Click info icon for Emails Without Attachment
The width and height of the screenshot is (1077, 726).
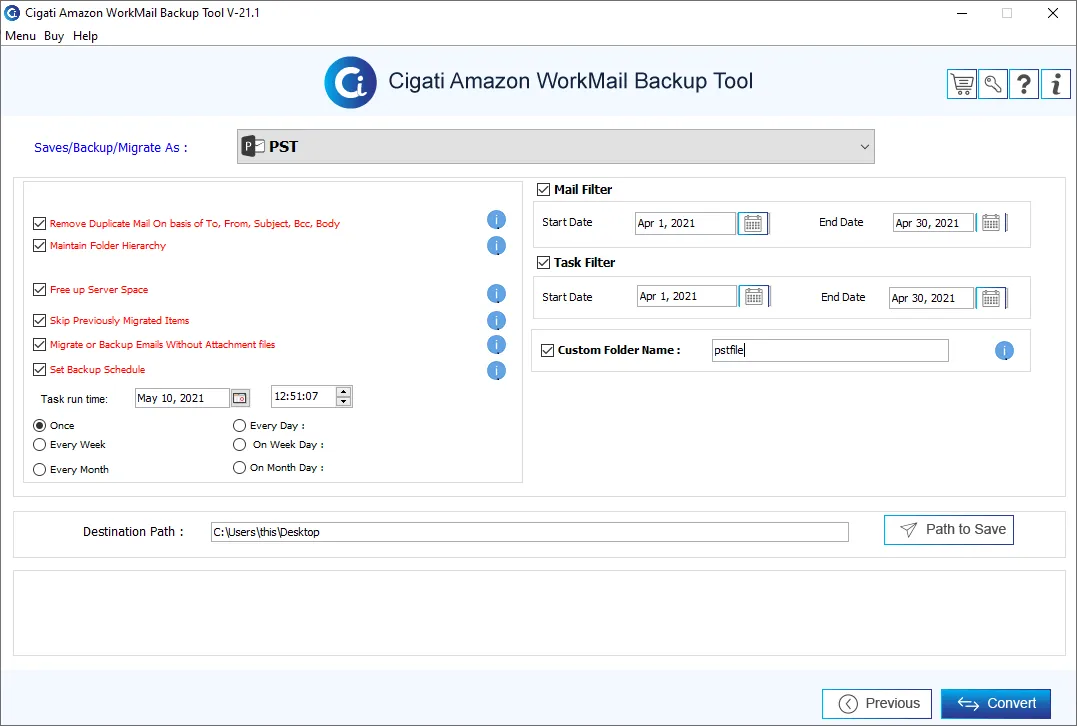[497, 345]
